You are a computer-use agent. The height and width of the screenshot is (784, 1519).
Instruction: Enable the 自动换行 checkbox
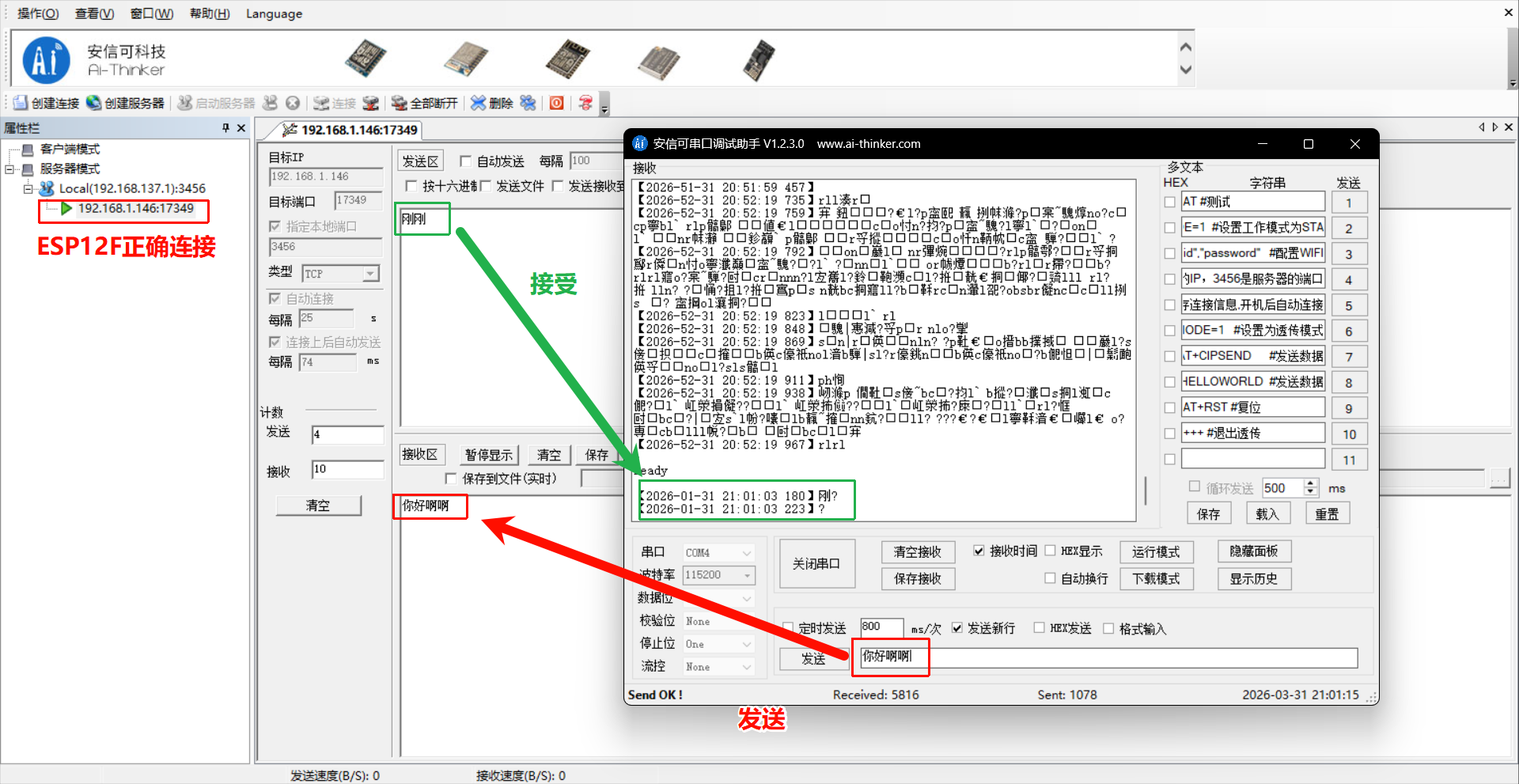tap(1051, 578)
